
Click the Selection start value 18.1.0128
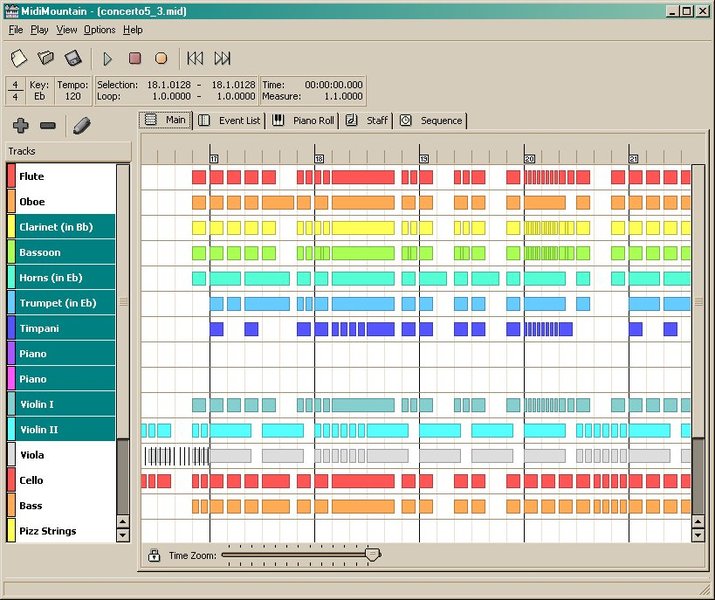click(169, 85)
